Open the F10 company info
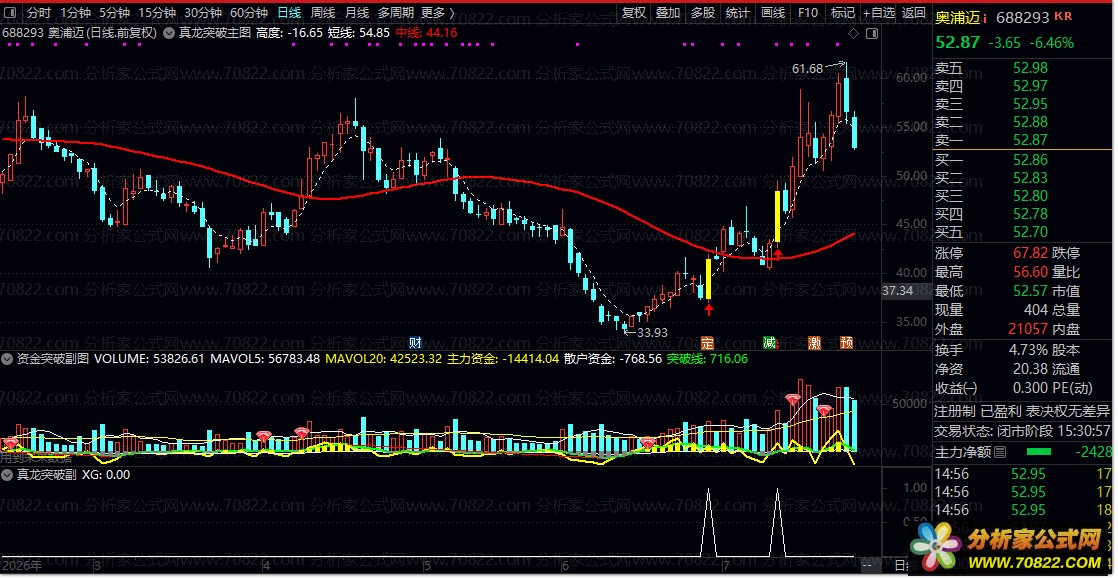1118x579 pixels. point(808,13)
